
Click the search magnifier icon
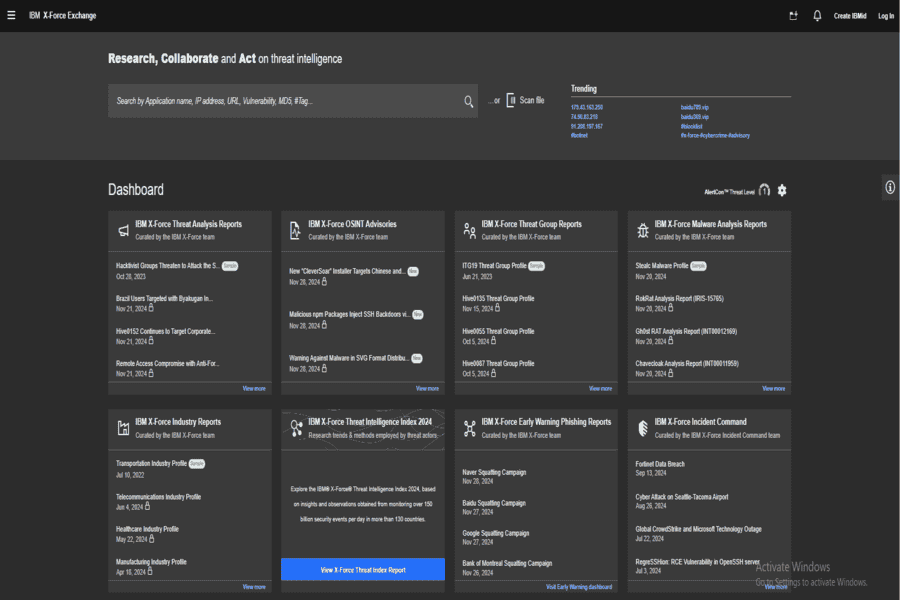point(468,102)
